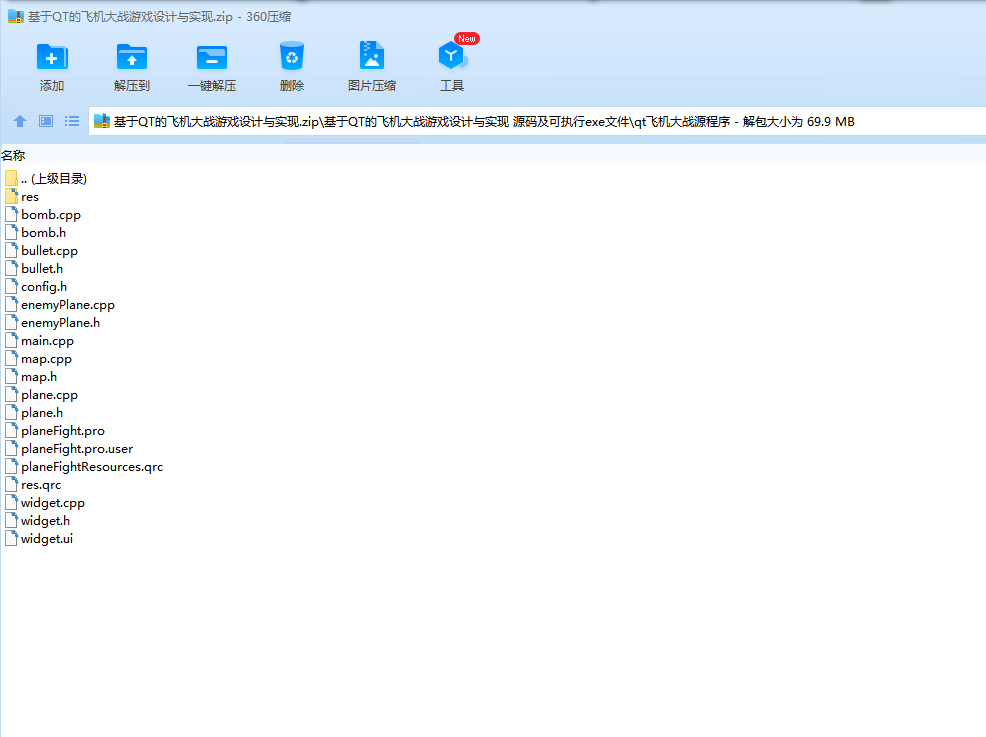Click the file icon beside widget.cpp
The height and width of the screenshot is (737, 986).
click(x=11, y=503)
